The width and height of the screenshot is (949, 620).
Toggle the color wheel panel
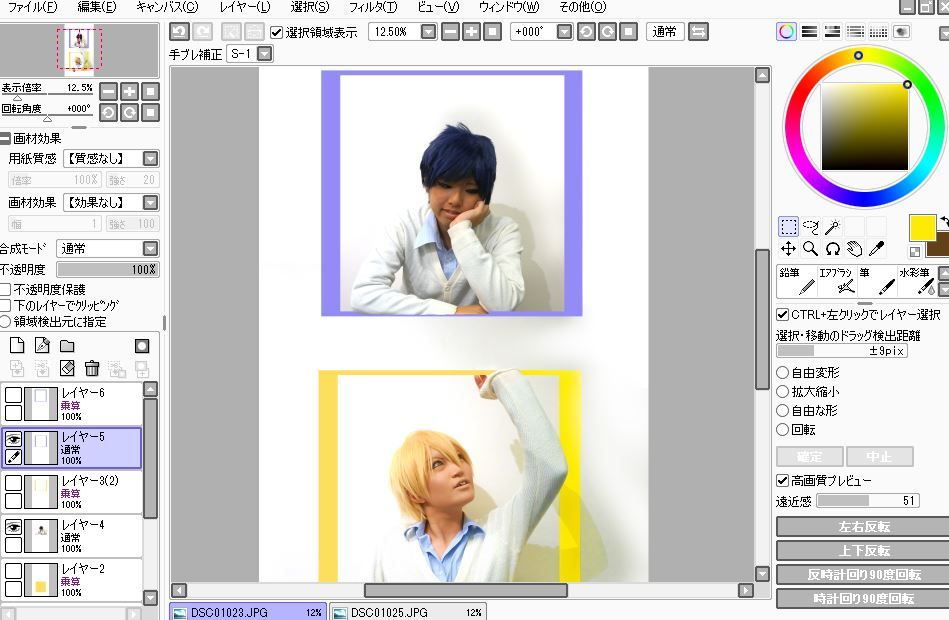[x=786, y=31]
